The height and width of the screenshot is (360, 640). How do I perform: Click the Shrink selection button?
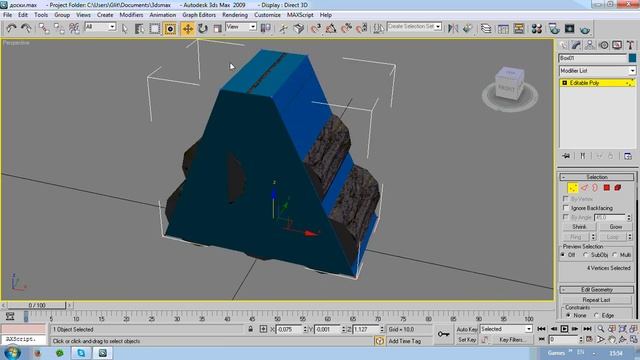tap(579, 227)
